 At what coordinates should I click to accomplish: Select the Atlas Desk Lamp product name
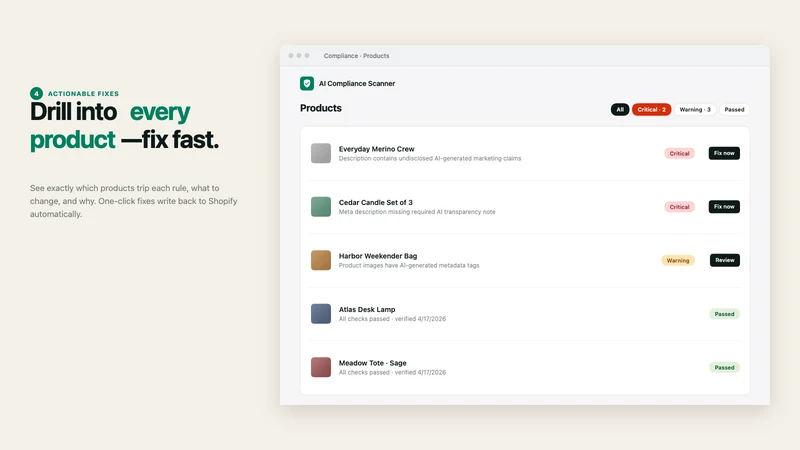tap(367, 310)
